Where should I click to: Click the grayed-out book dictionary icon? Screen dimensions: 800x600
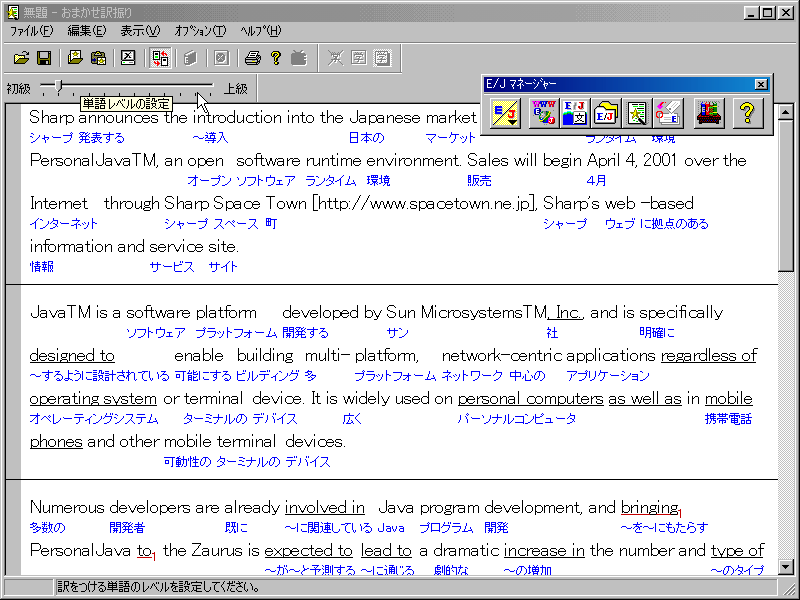(190, 58)
